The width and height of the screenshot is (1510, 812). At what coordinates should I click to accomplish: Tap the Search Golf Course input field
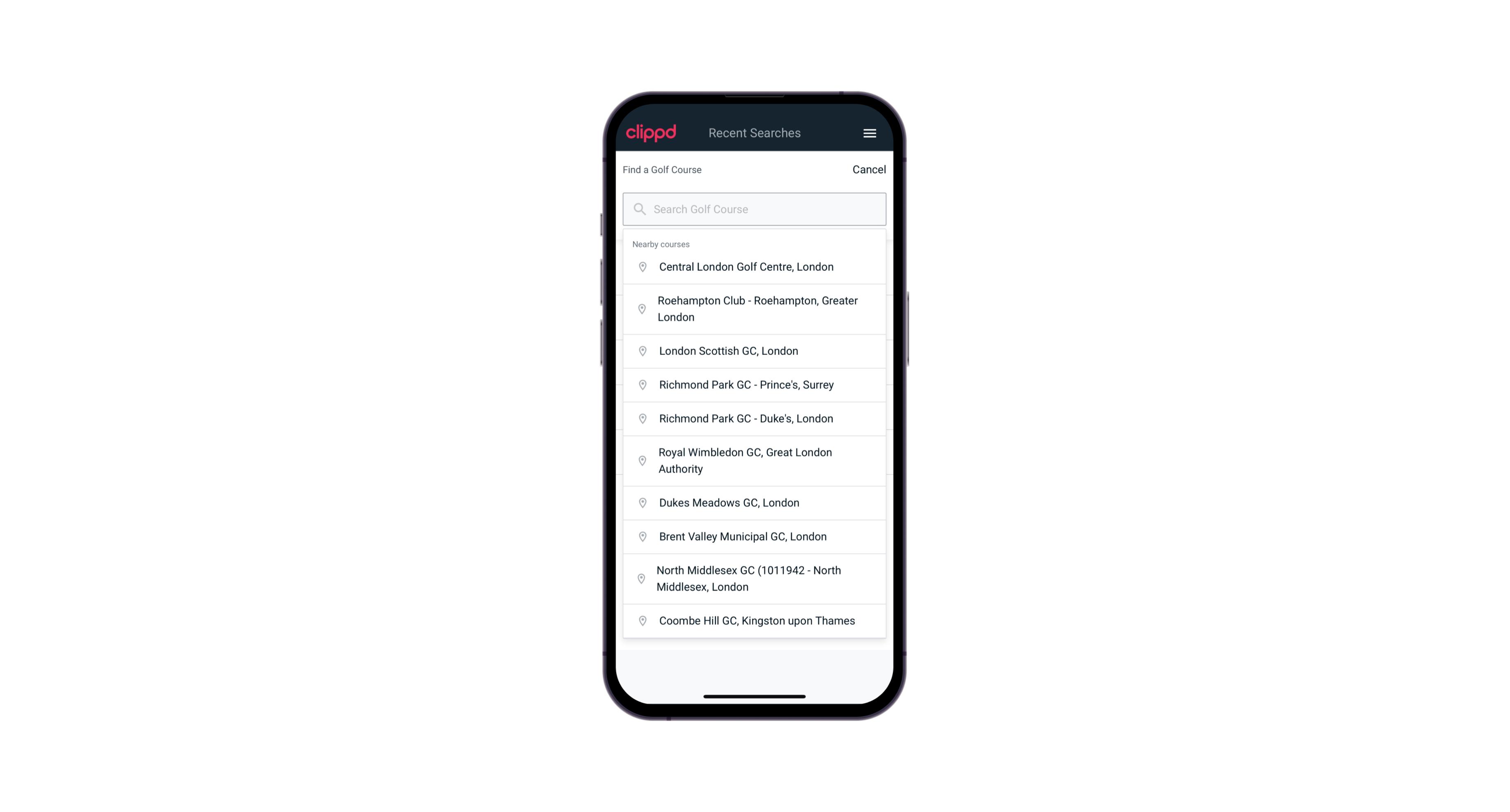pos(755,208)
